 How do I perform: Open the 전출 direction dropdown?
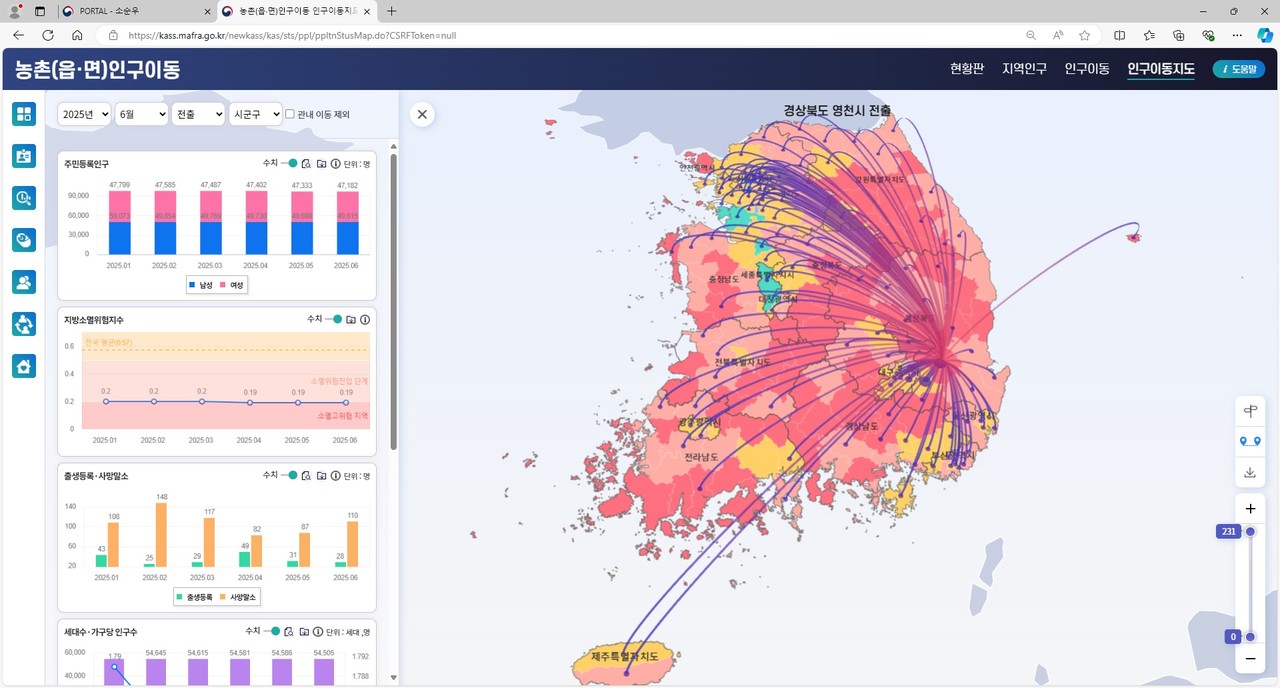click(198, 114)
